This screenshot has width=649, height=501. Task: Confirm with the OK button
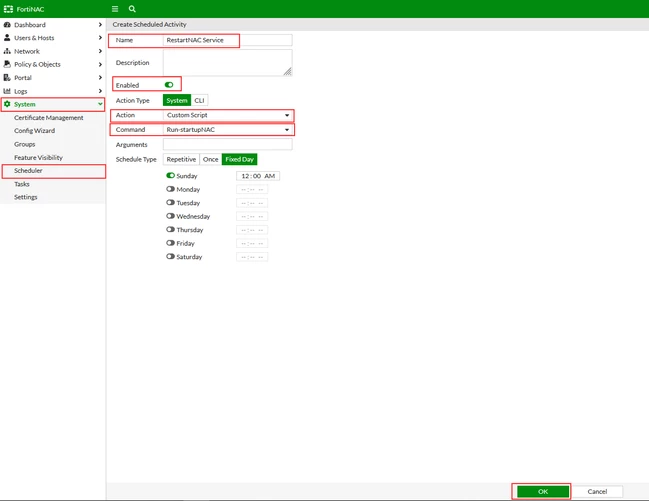543,491
